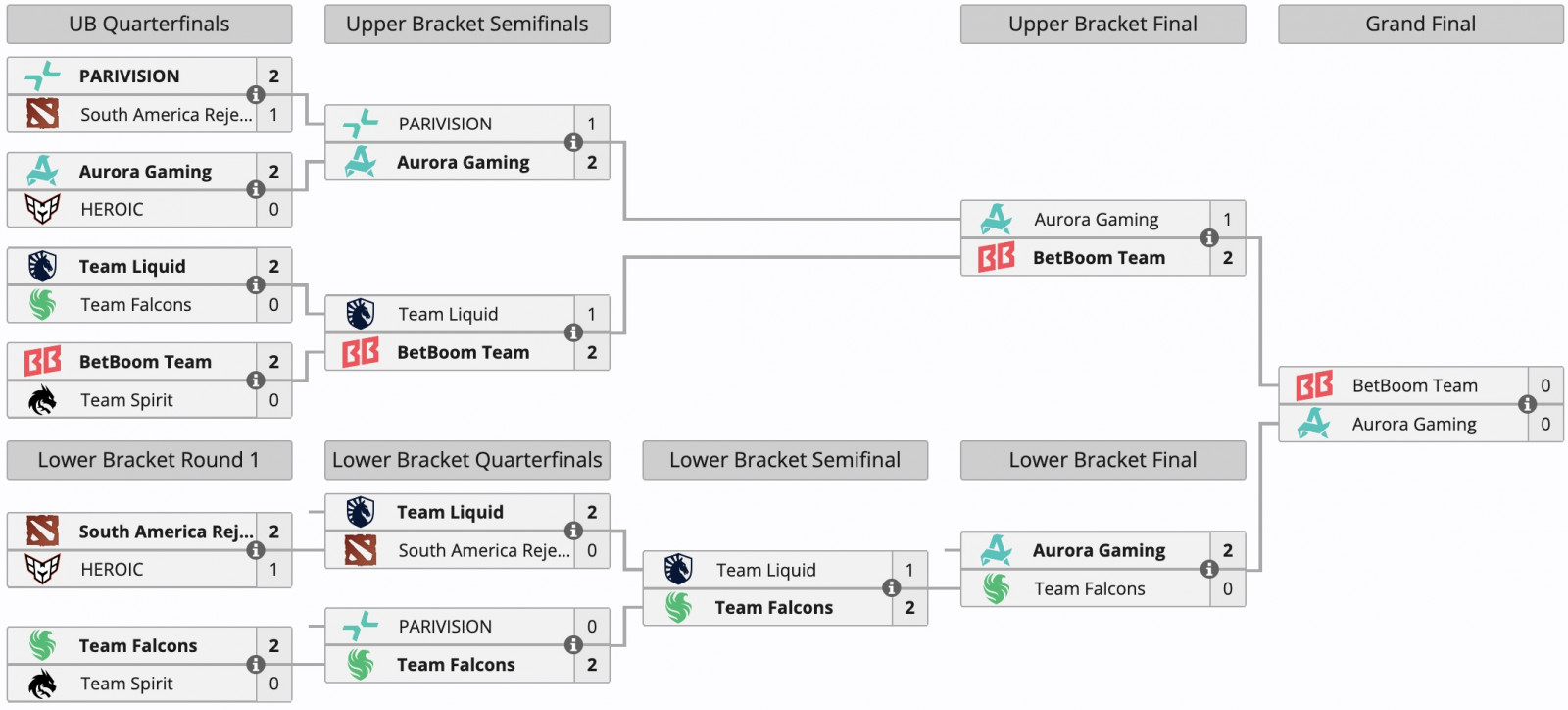
Task: View Lower Bracket Final match info icon
Action: [1209, 569]
